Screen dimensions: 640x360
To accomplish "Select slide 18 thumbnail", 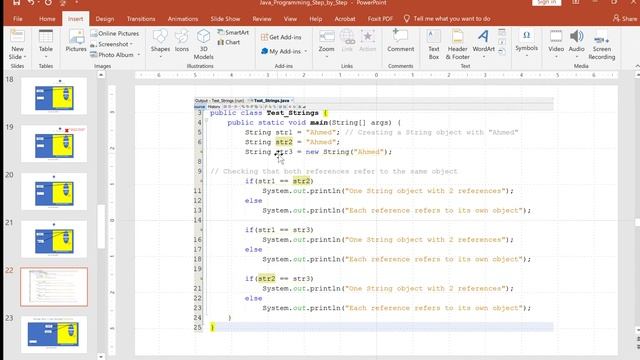I will (54, 96).
